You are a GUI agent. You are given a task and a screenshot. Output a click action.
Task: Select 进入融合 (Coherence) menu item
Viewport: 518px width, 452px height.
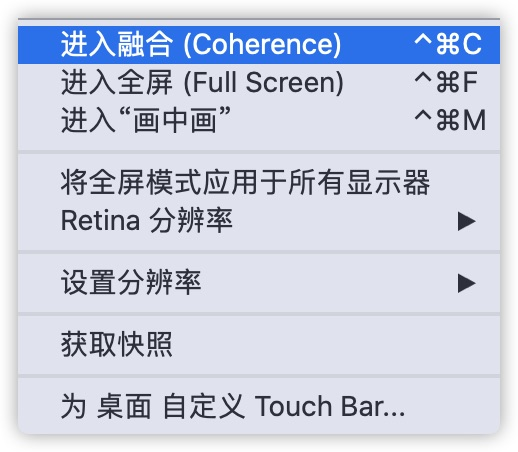pyautogui.click(x=259, y=45)
